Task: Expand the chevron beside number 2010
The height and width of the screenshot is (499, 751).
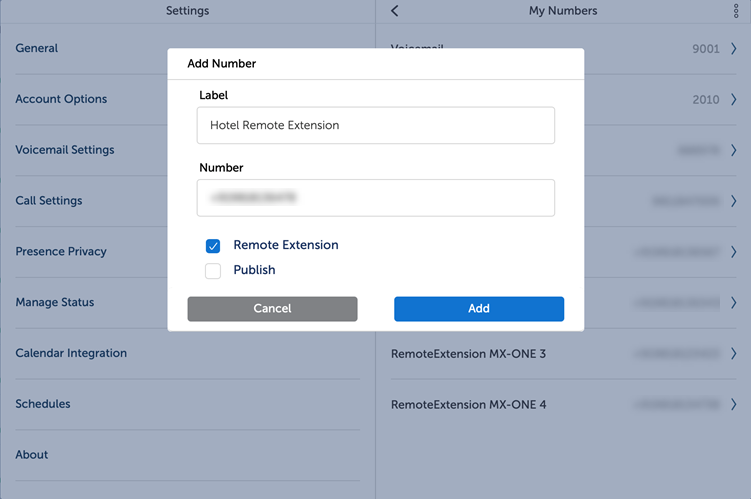Action: 733,99
